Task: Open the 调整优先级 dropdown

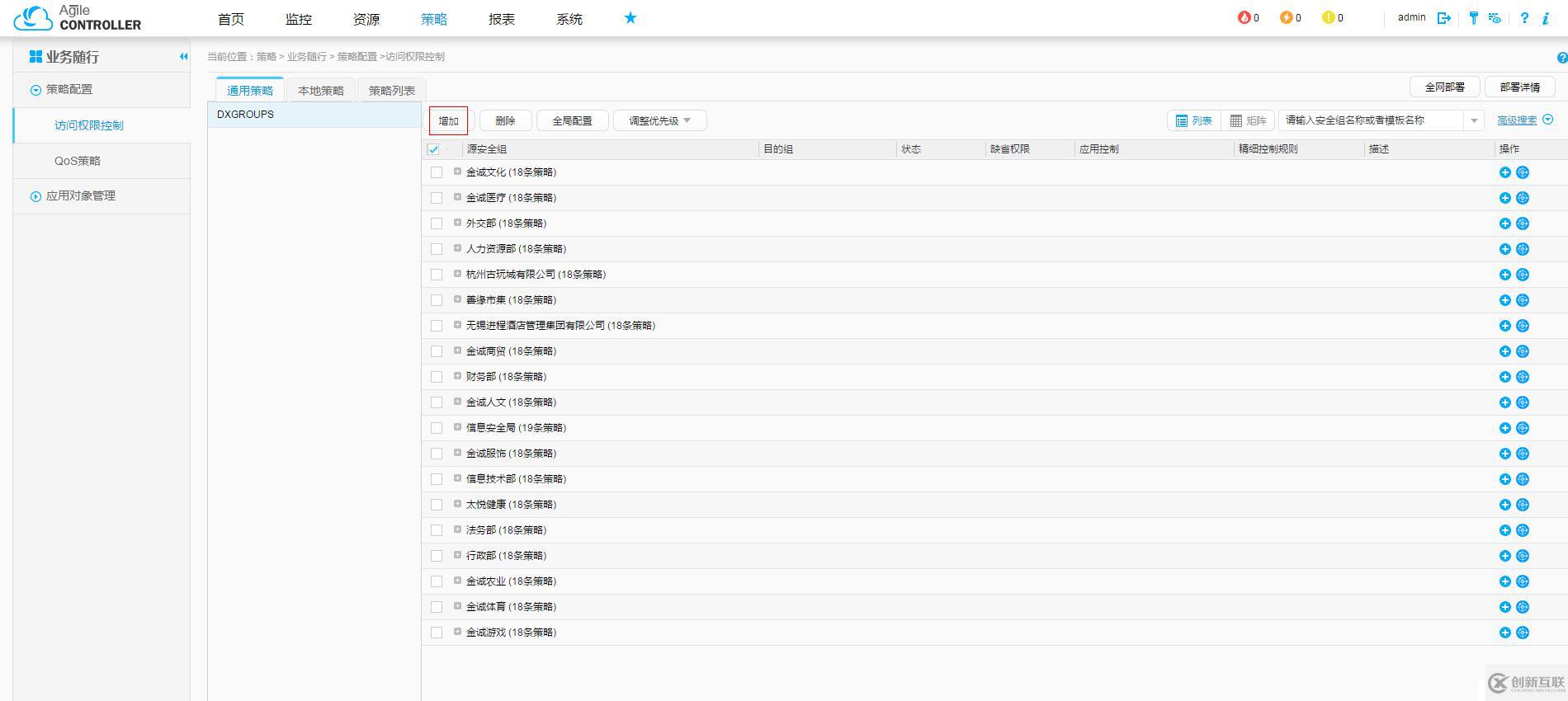Action: [x=659, y=120]
